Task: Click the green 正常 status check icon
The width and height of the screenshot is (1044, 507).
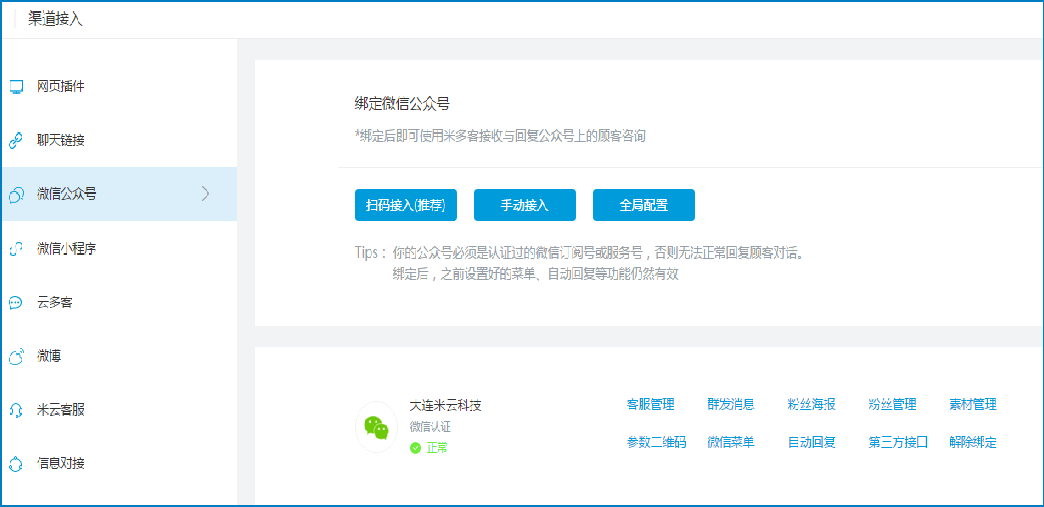Action: click(415, 448)
